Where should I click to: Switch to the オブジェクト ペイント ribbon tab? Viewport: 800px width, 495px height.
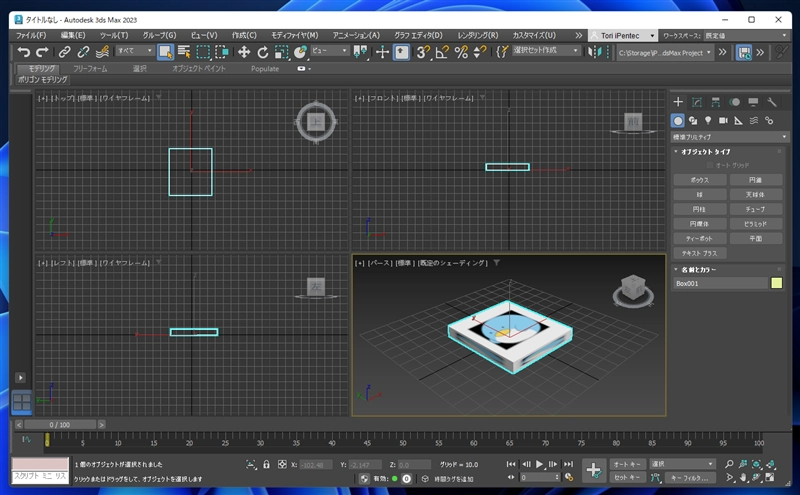coord(198,68)
